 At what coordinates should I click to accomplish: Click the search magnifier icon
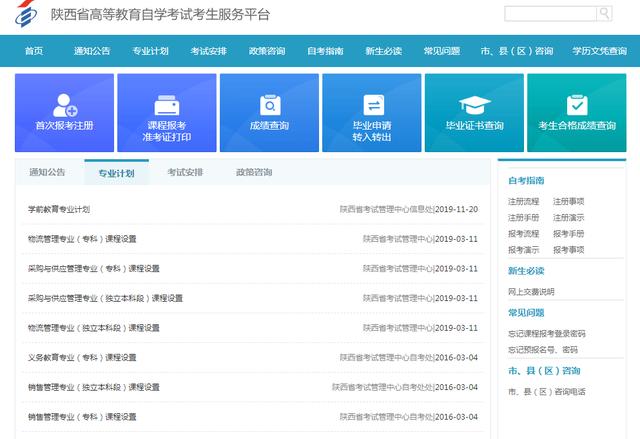(604, 13)
